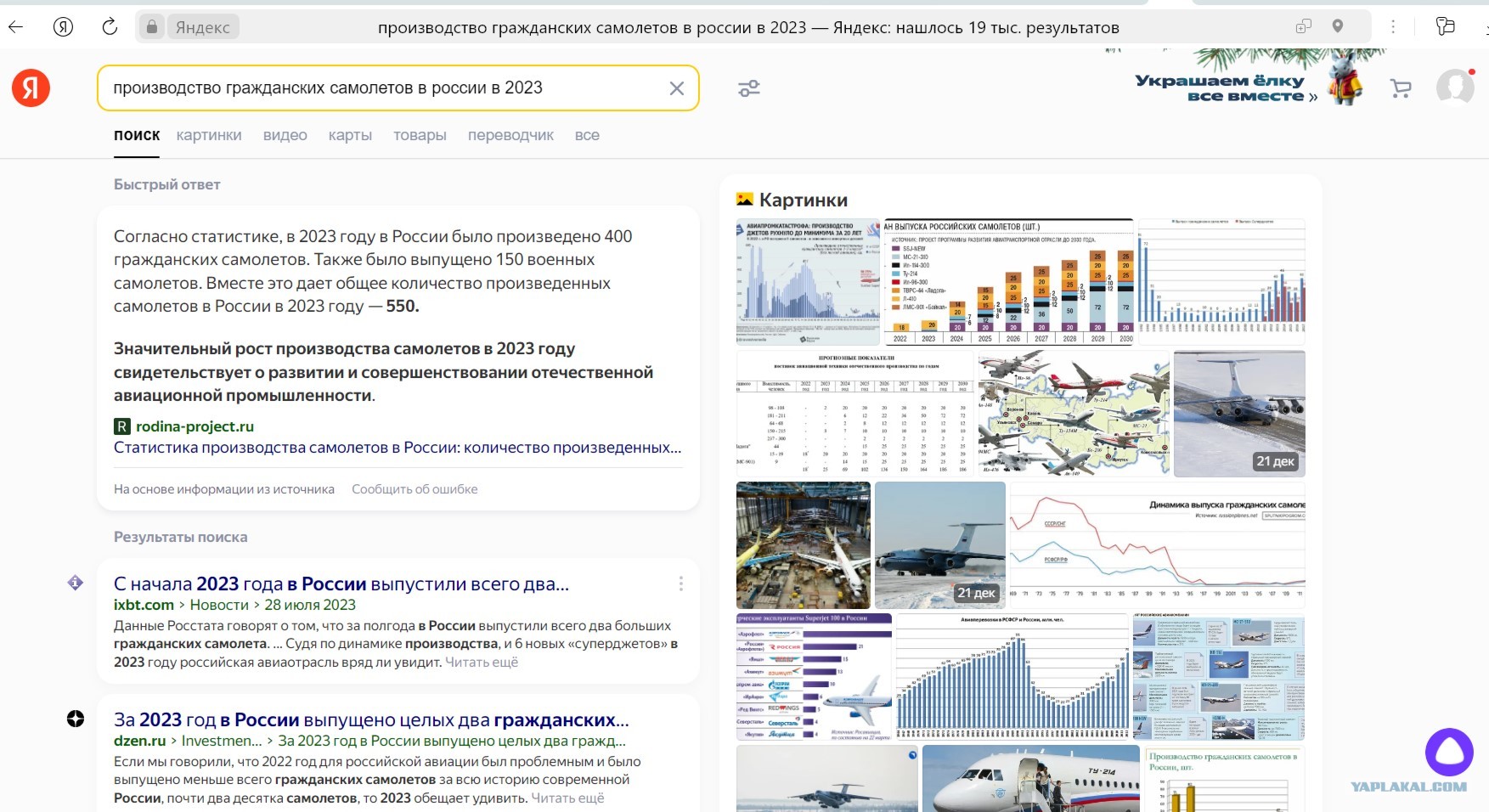Open the Украшаем ёлку вместе banner
The width and height of the screenshot is (1489, 812).
click(x=1249, y=87)
